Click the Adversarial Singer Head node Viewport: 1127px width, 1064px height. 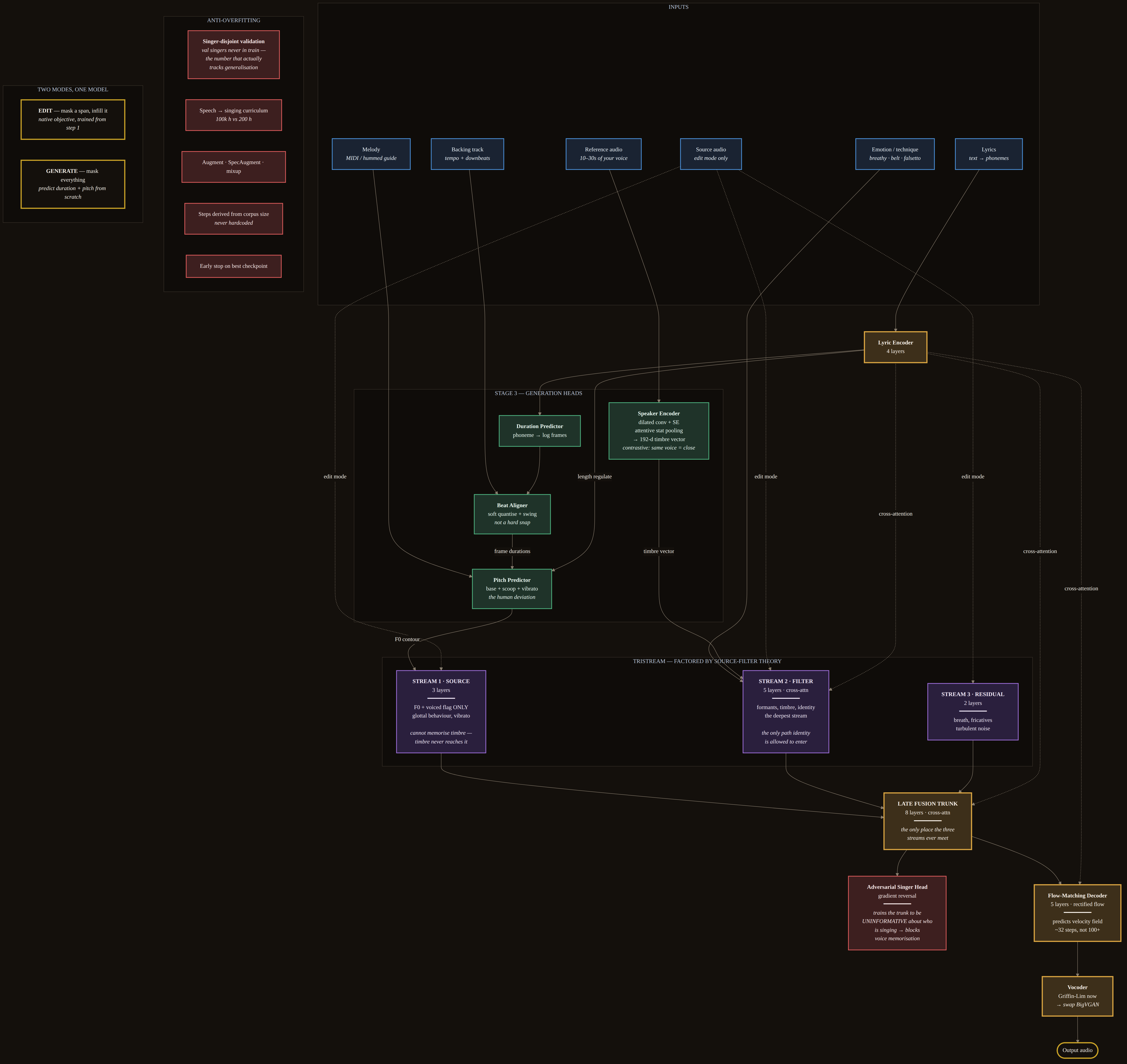897,913
